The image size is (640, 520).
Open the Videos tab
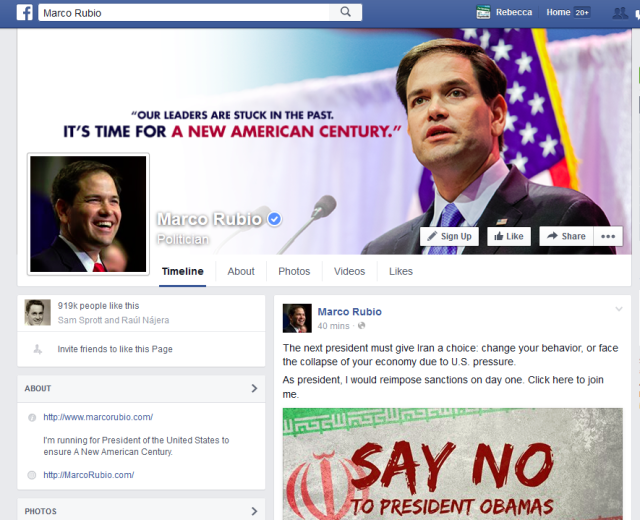[x=349, y=271]
